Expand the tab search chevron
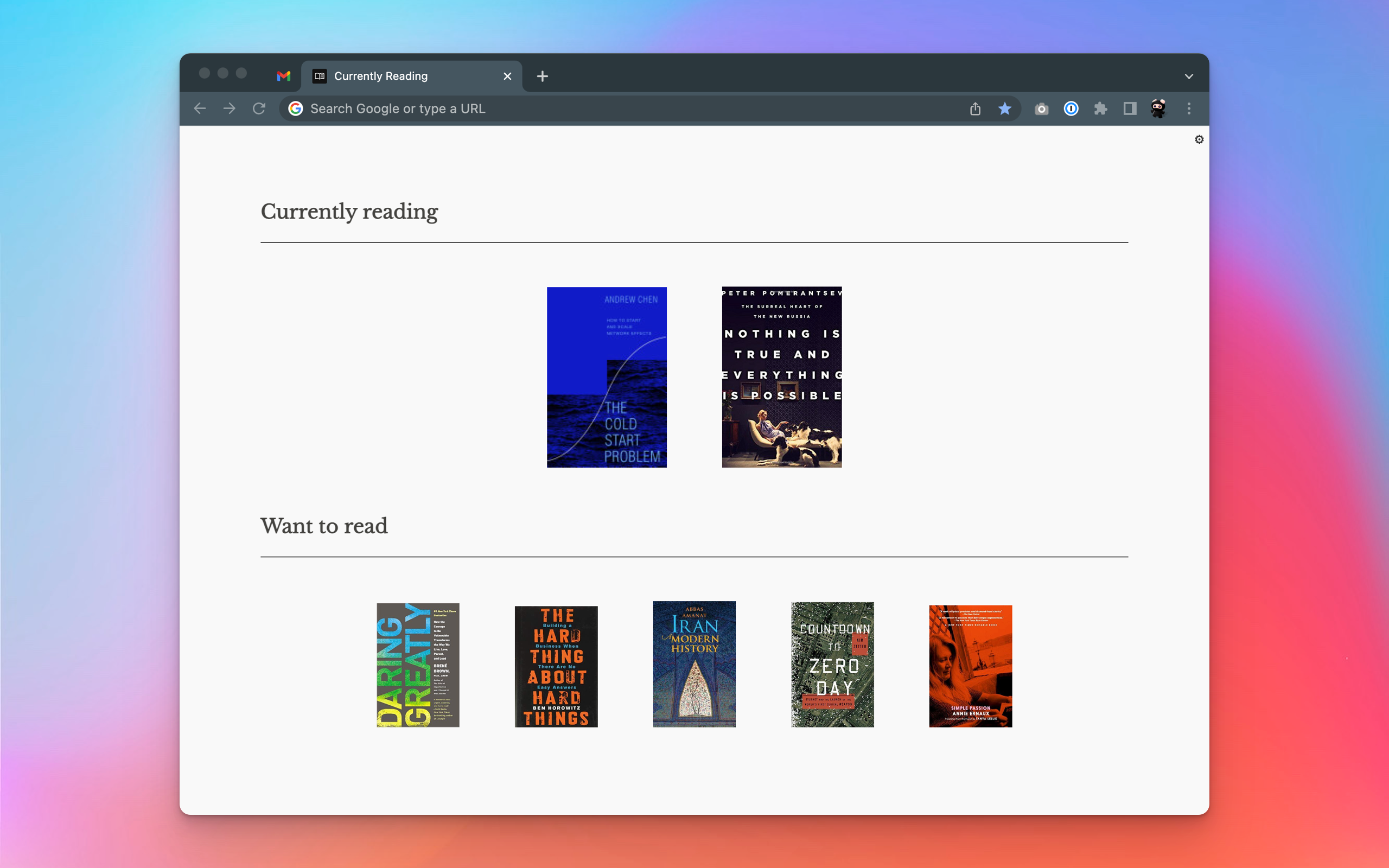This screenshot has width=1389, height=868. (x=1189, y=76)
